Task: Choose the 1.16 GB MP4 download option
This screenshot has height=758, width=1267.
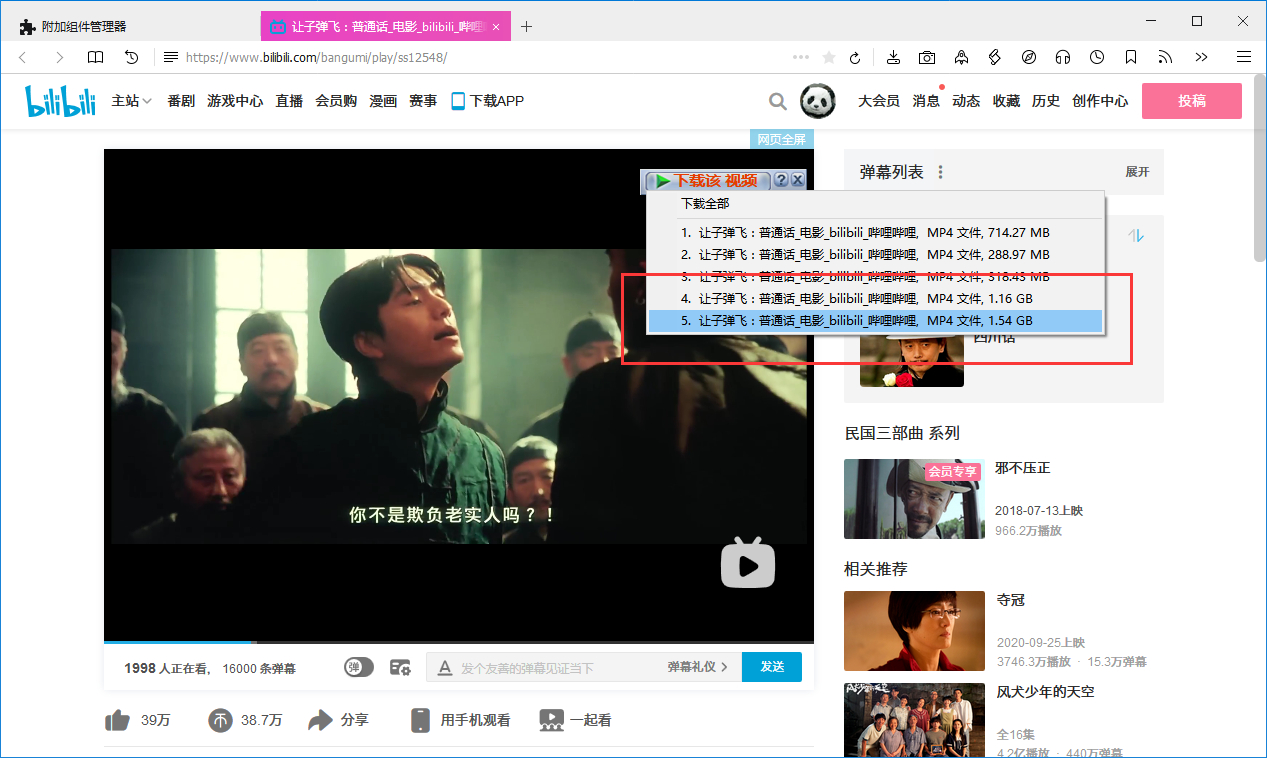Action: pyautogui.click(x=875, y=298)
